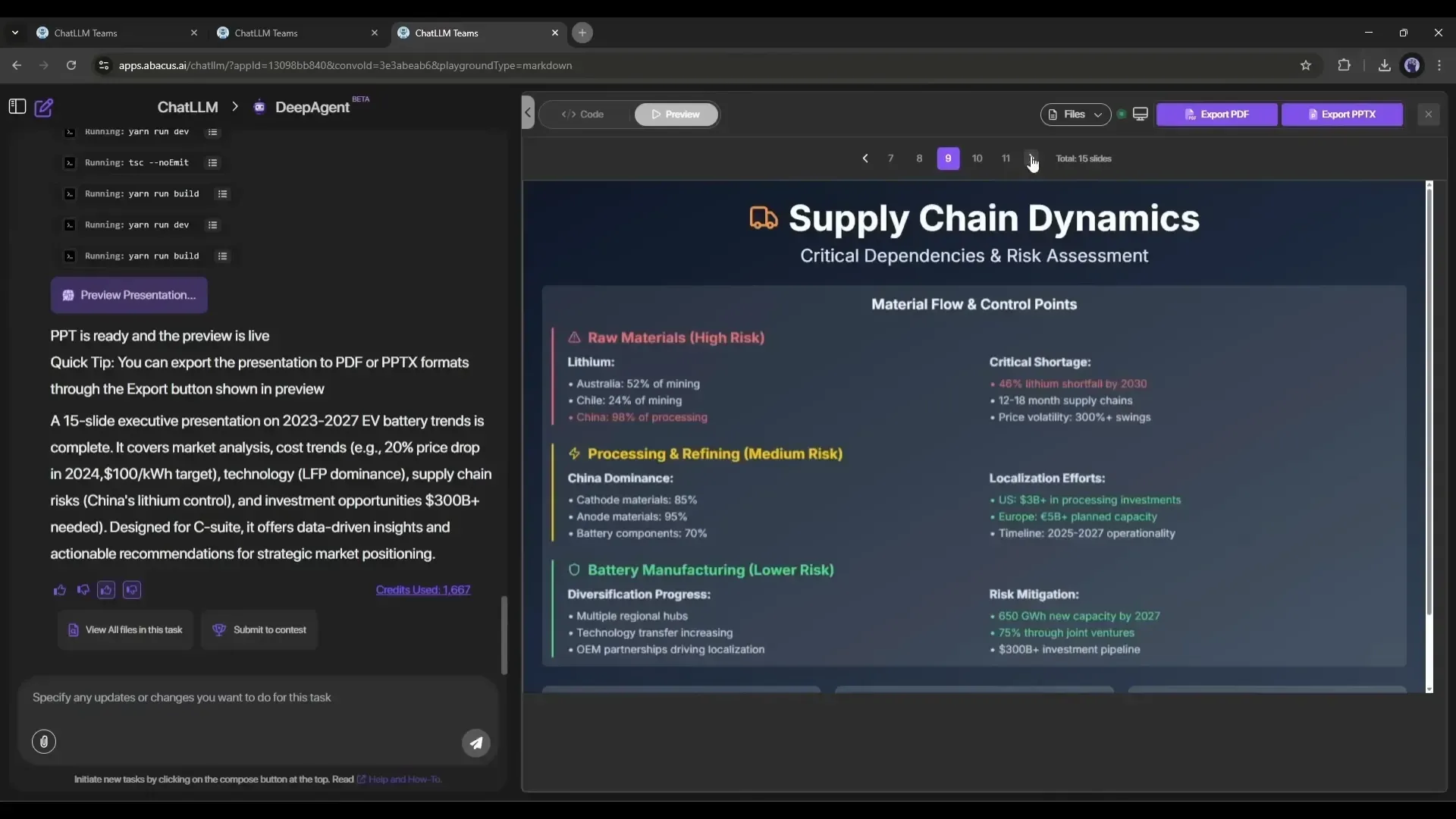The height and width of the screenshot is (819, 1456).
Task: Close the third ChatLLM Teams tab
Action: pyautogui.click(x=555, y=33)
